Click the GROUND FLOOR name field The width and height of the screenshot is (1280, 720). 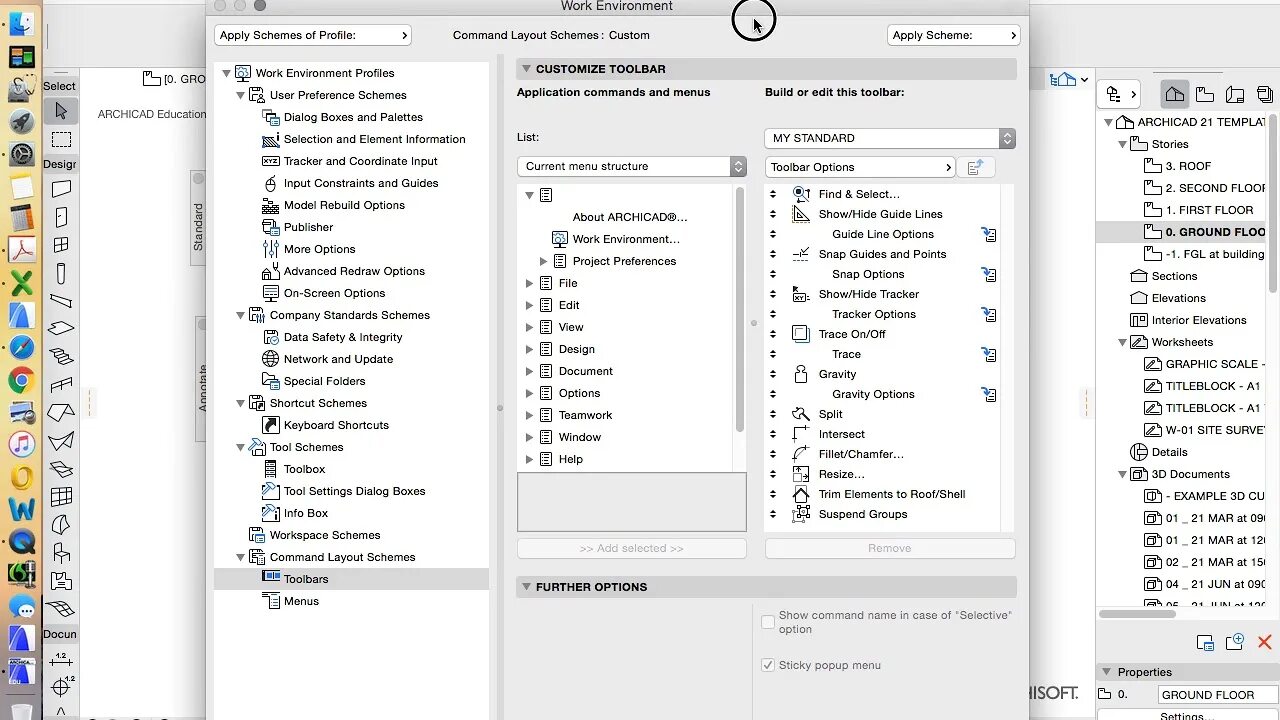click(1219, 695)
